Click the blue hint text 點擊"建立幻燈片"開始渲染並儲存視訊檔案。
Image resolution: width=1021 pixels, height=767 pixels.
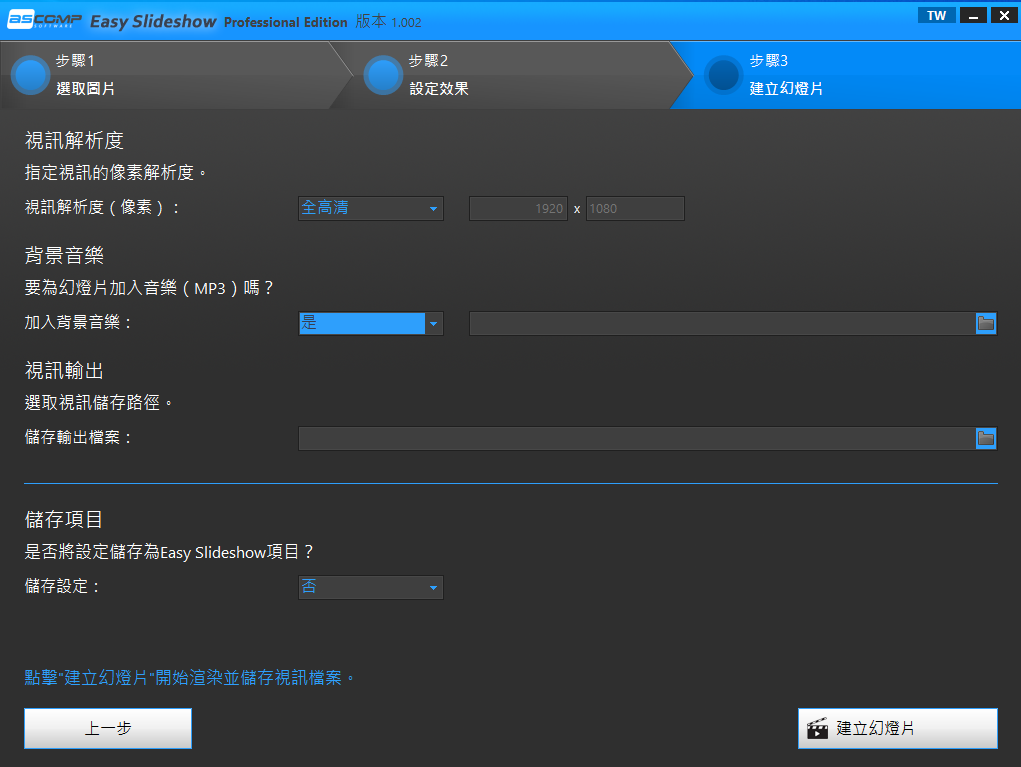(x=190, y=678)
